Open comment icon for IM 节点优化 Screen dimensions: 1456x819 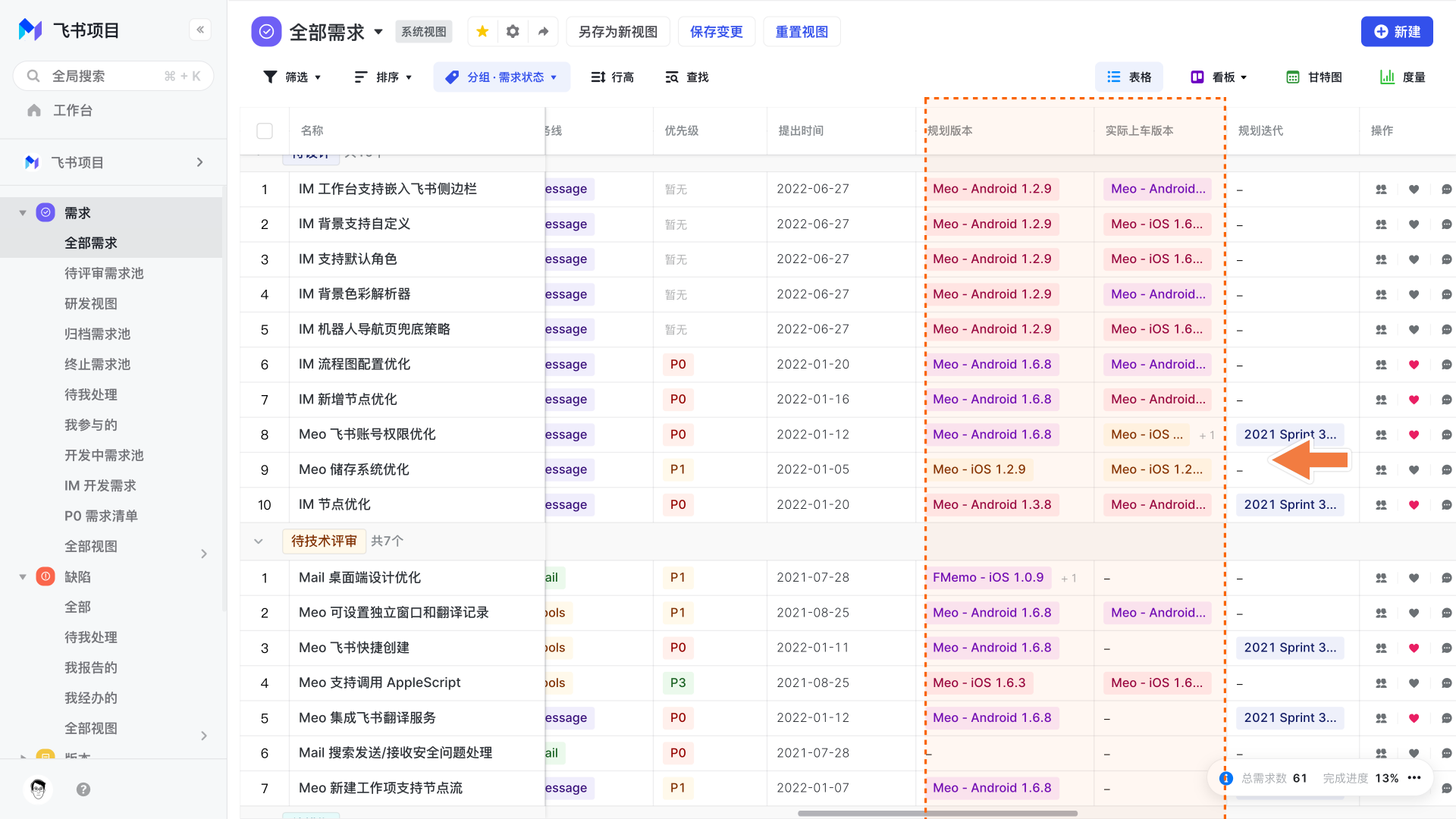(x=1446, y=505)
